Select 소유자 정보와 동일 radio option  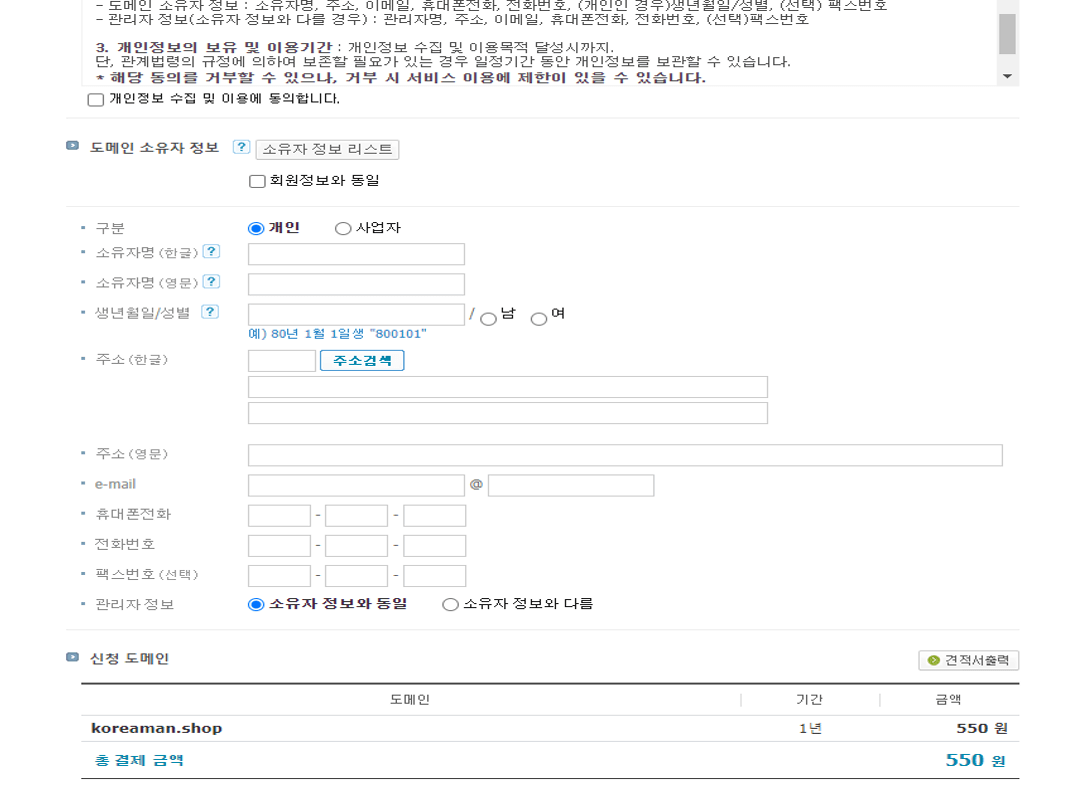point(256,605)
